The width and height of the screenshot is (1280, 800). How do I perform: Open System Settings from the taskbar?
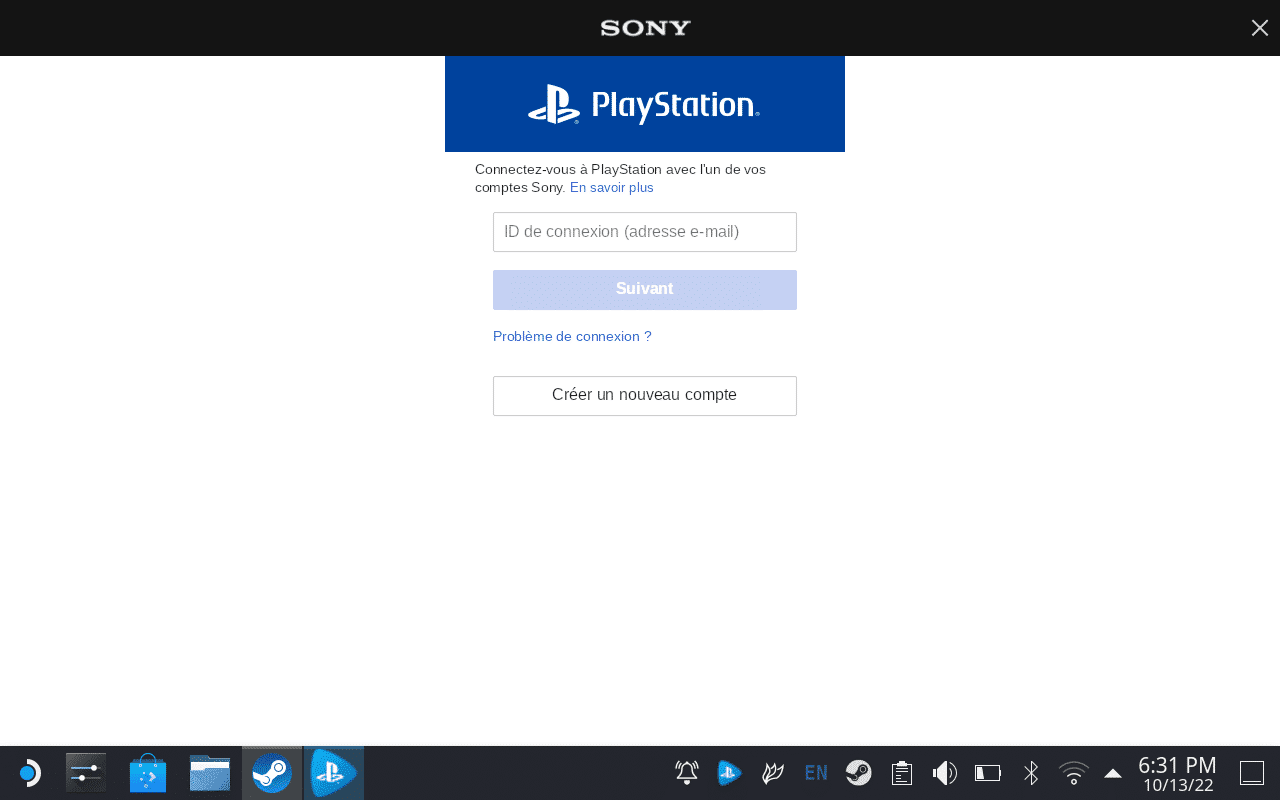[86, 773]
